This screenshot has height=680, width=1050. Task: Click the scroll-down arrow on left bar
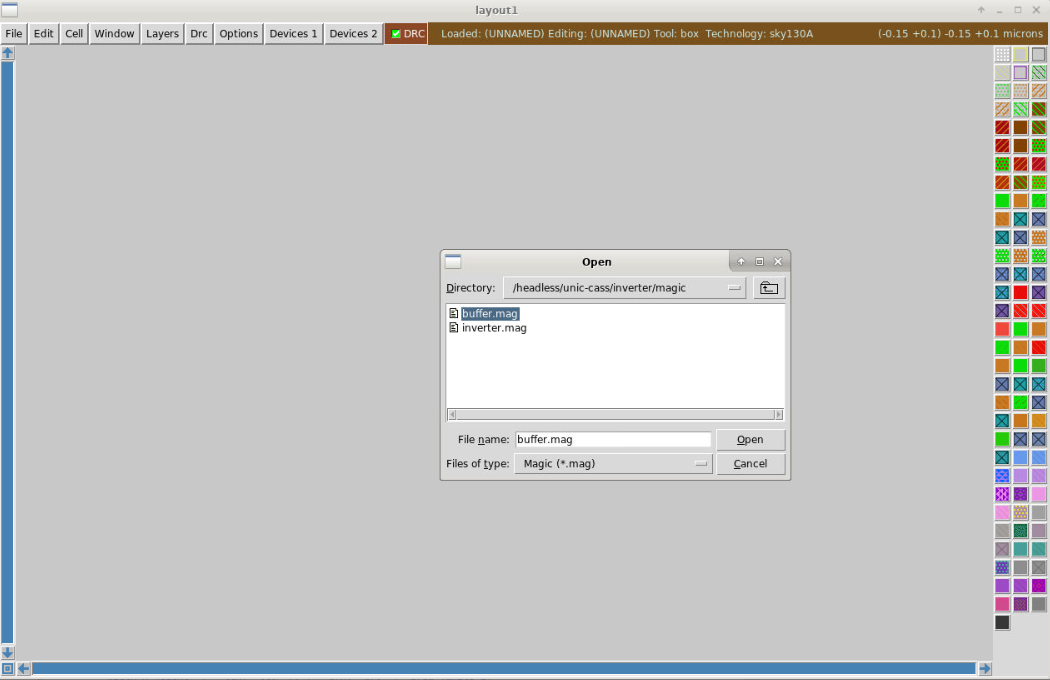pyautogui.click(x=7, y=652)
